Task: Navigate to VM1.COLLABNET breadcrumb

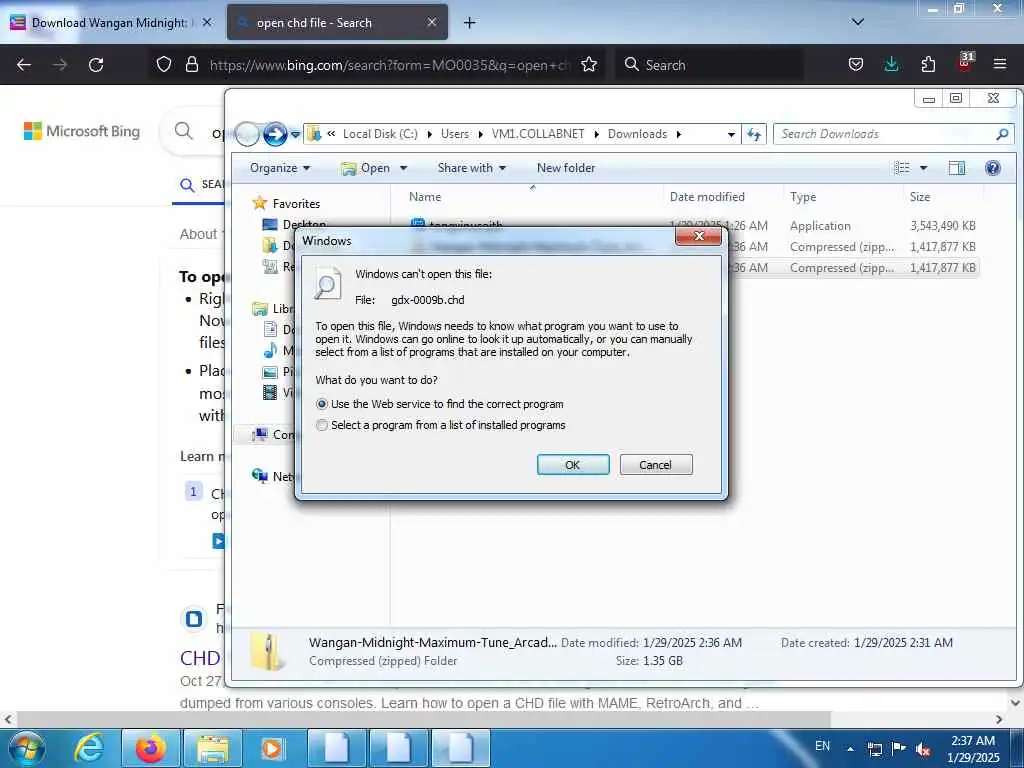Action: tap(538, 134)
